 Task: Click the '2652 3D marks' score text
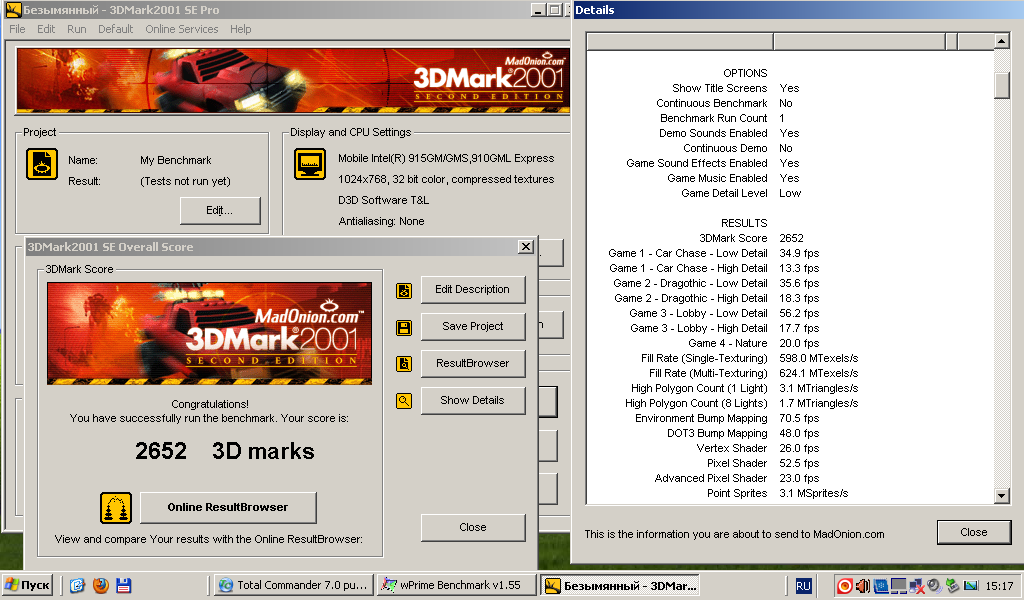[225, 451]
